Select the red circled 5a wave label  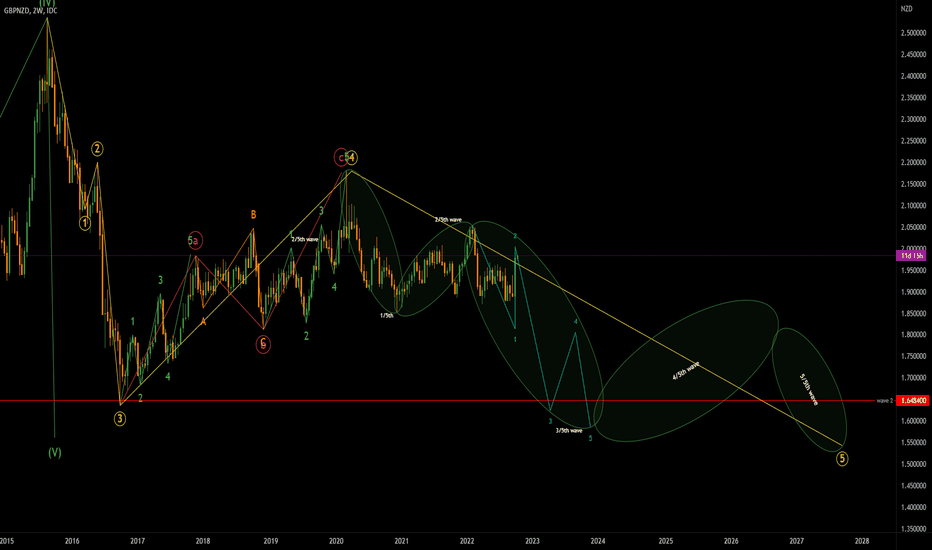(195, 240)
